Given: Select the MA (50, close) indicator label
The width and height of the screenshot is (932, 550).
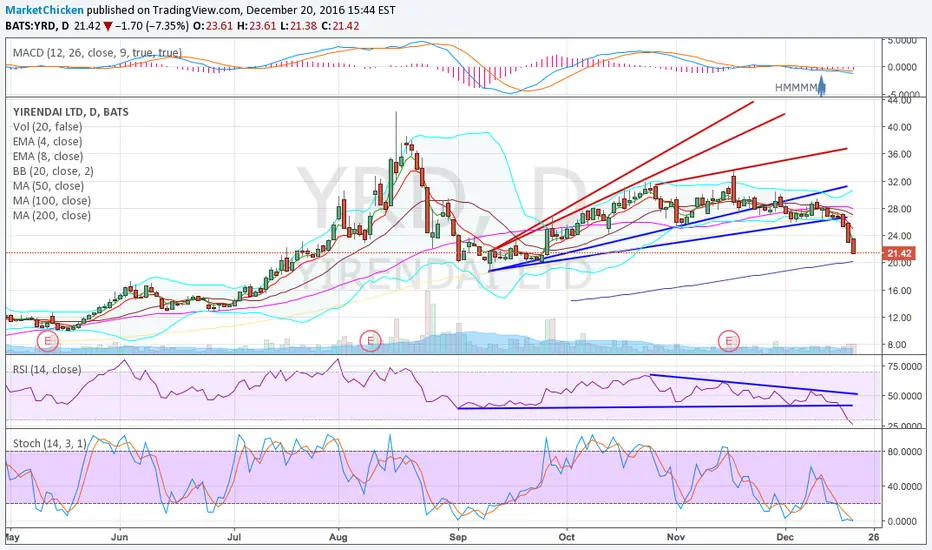Looking at the screenshot, I should [x=48, y=186].
